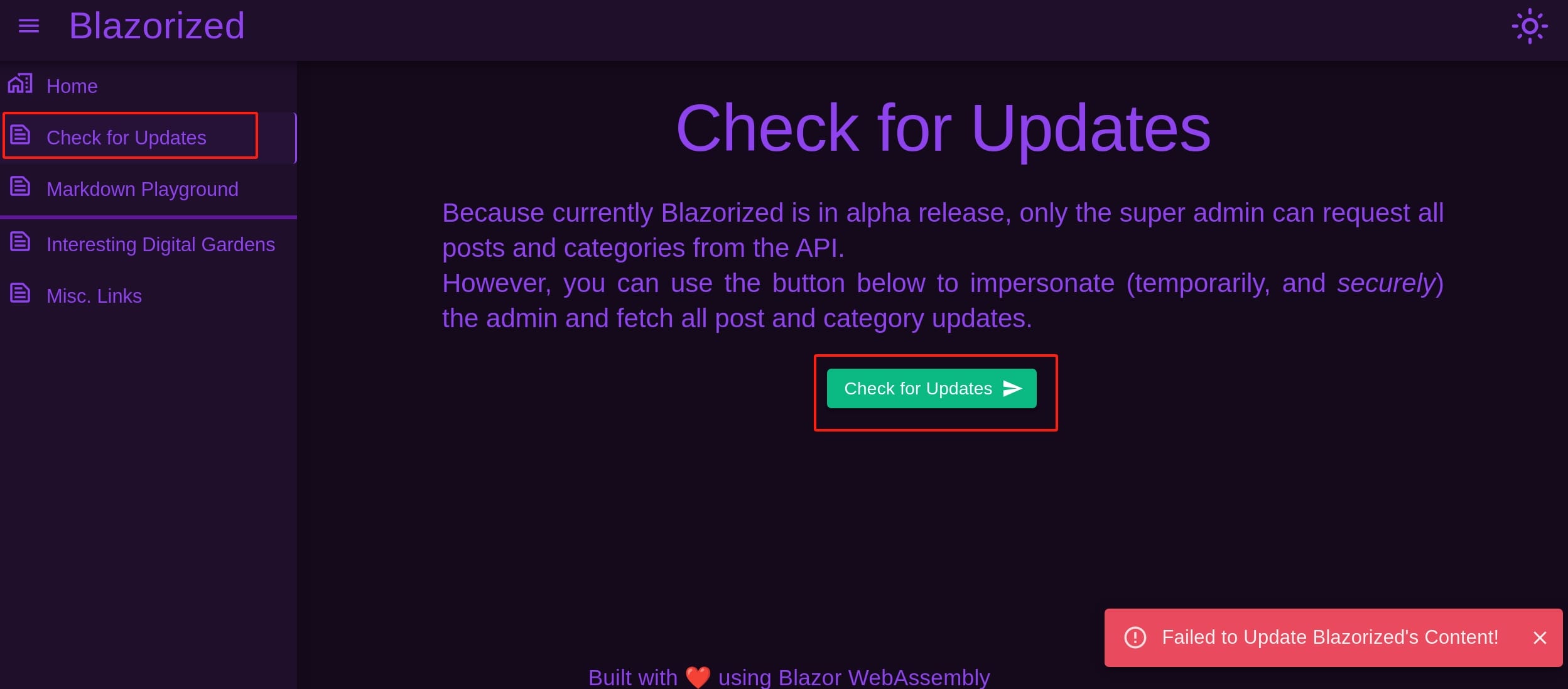Toggle light theme with sun icon
Screen dimensions: 1568x689
[1530, 26]
